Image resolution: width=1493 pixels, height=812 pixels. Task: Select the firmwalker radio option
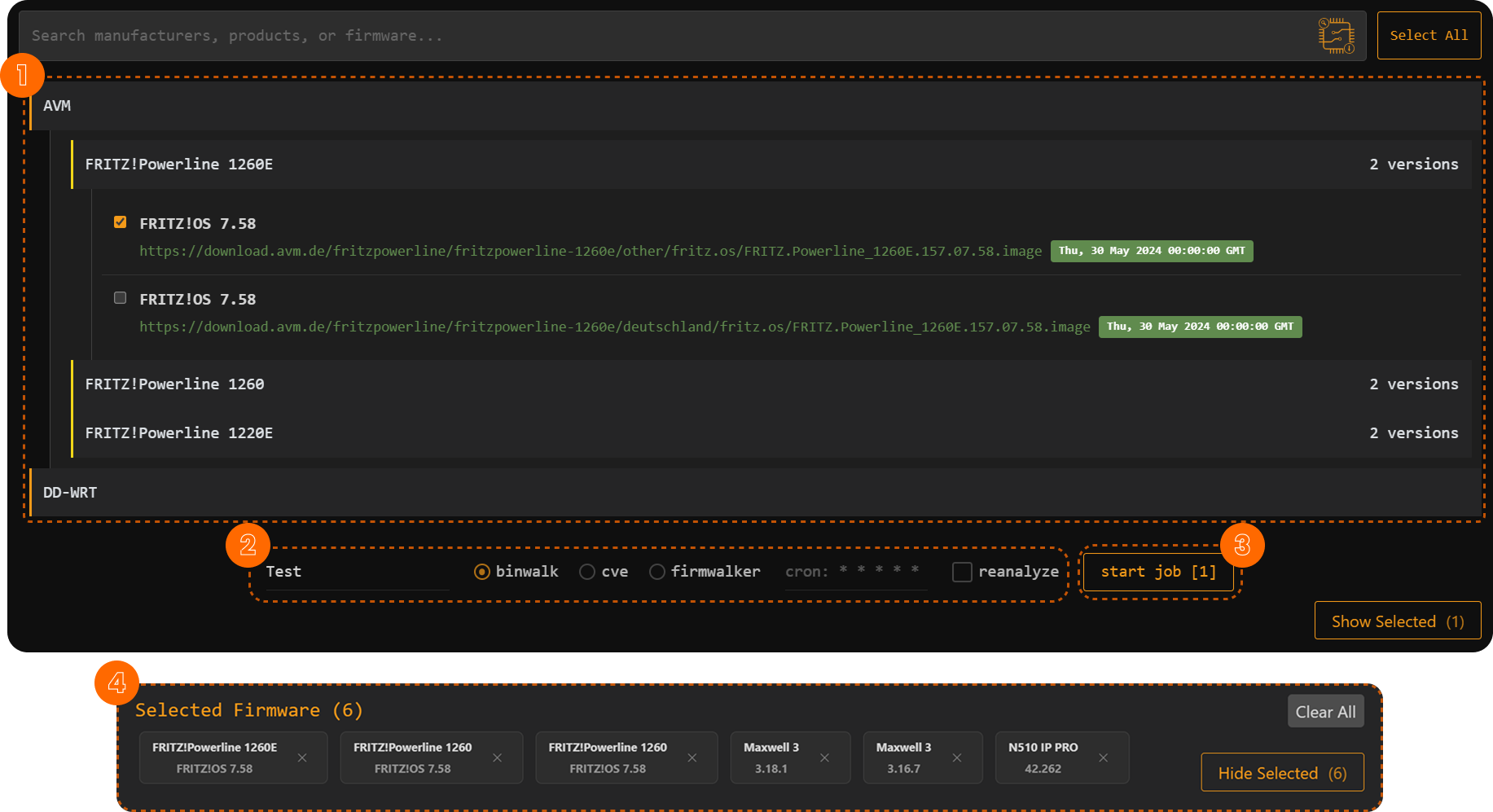657,572
